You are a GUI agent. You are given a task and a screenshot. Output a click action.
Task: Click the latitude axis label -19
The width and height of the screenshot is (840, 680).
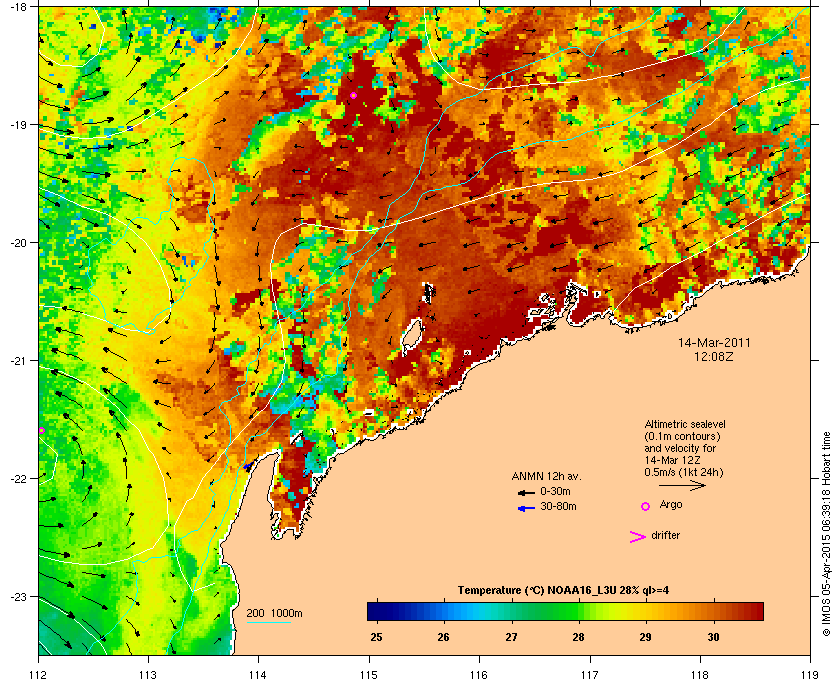tap(19, 124)
